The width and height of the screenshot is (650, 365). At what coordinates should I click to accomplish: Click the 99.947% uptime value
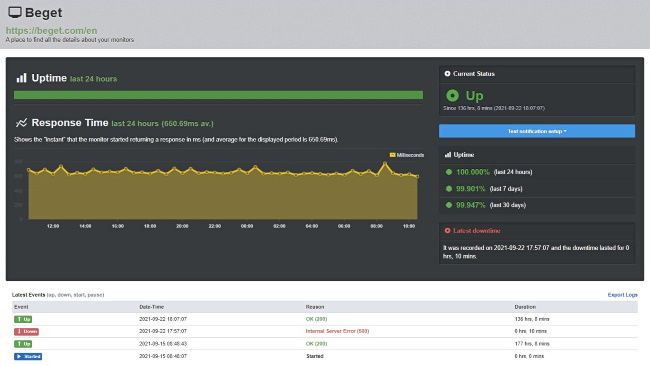pyautogui.click(x=471, y=205)
